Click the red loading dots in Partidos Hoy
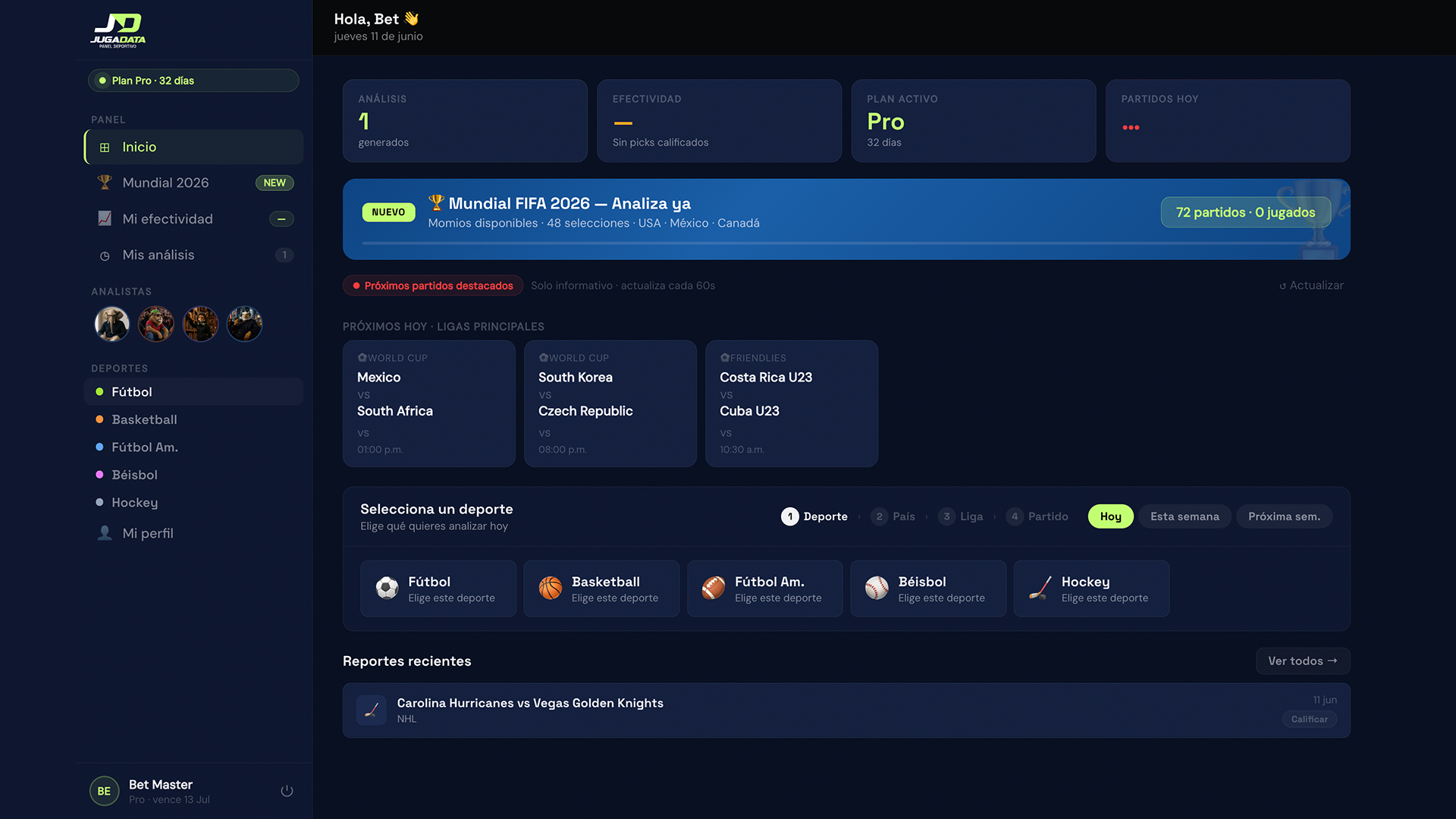 [1131, 127]
